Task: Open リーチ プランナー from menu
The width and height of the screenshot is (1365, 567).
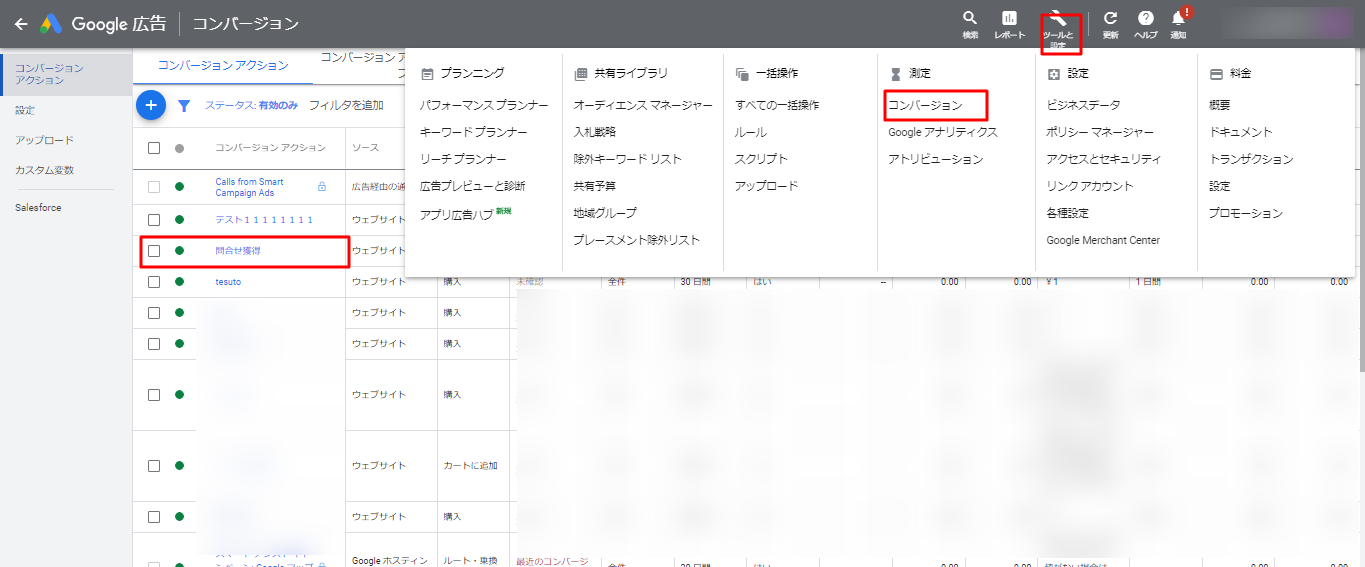Action: pos(463,159)
